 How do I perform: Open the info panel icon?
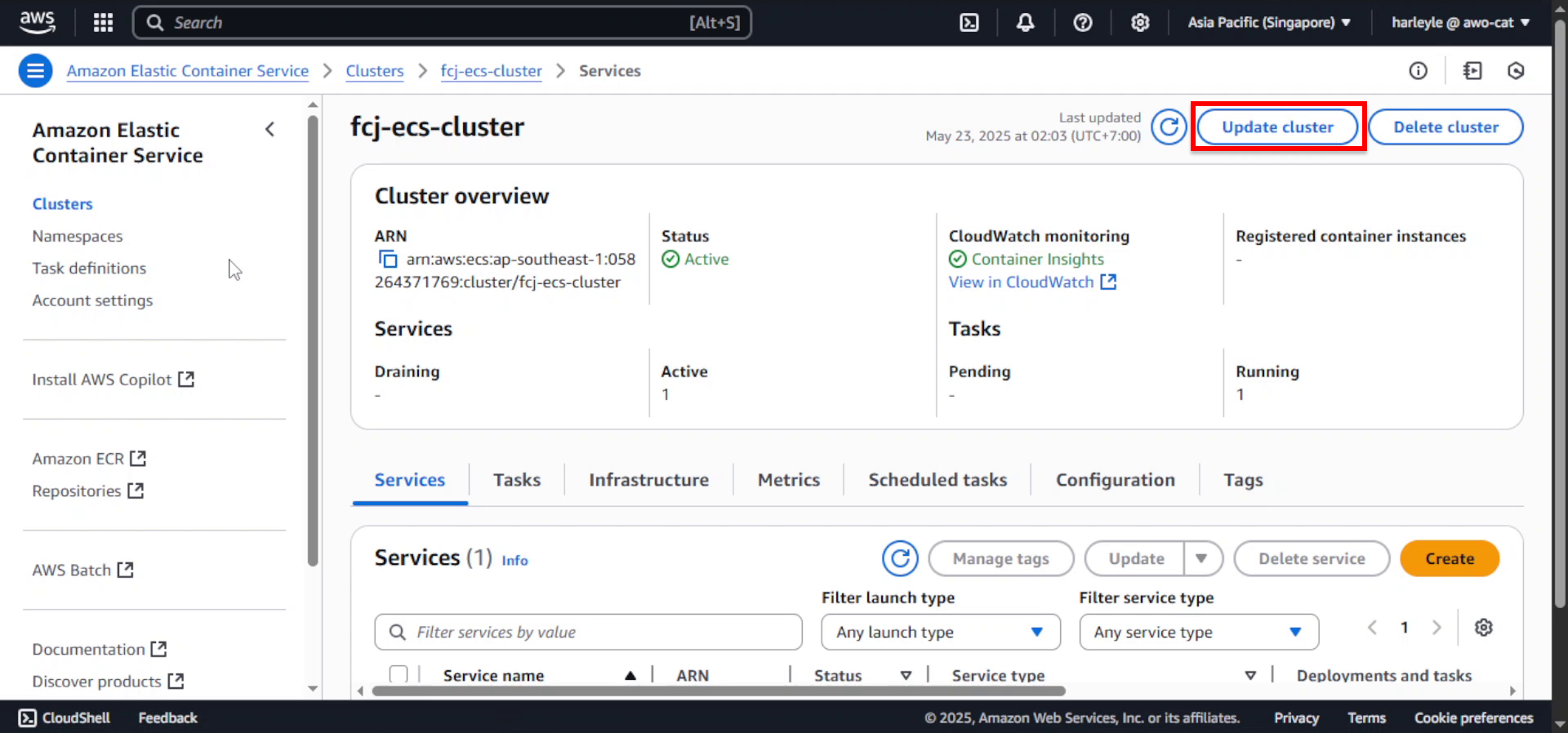[x=1418, y=71]
